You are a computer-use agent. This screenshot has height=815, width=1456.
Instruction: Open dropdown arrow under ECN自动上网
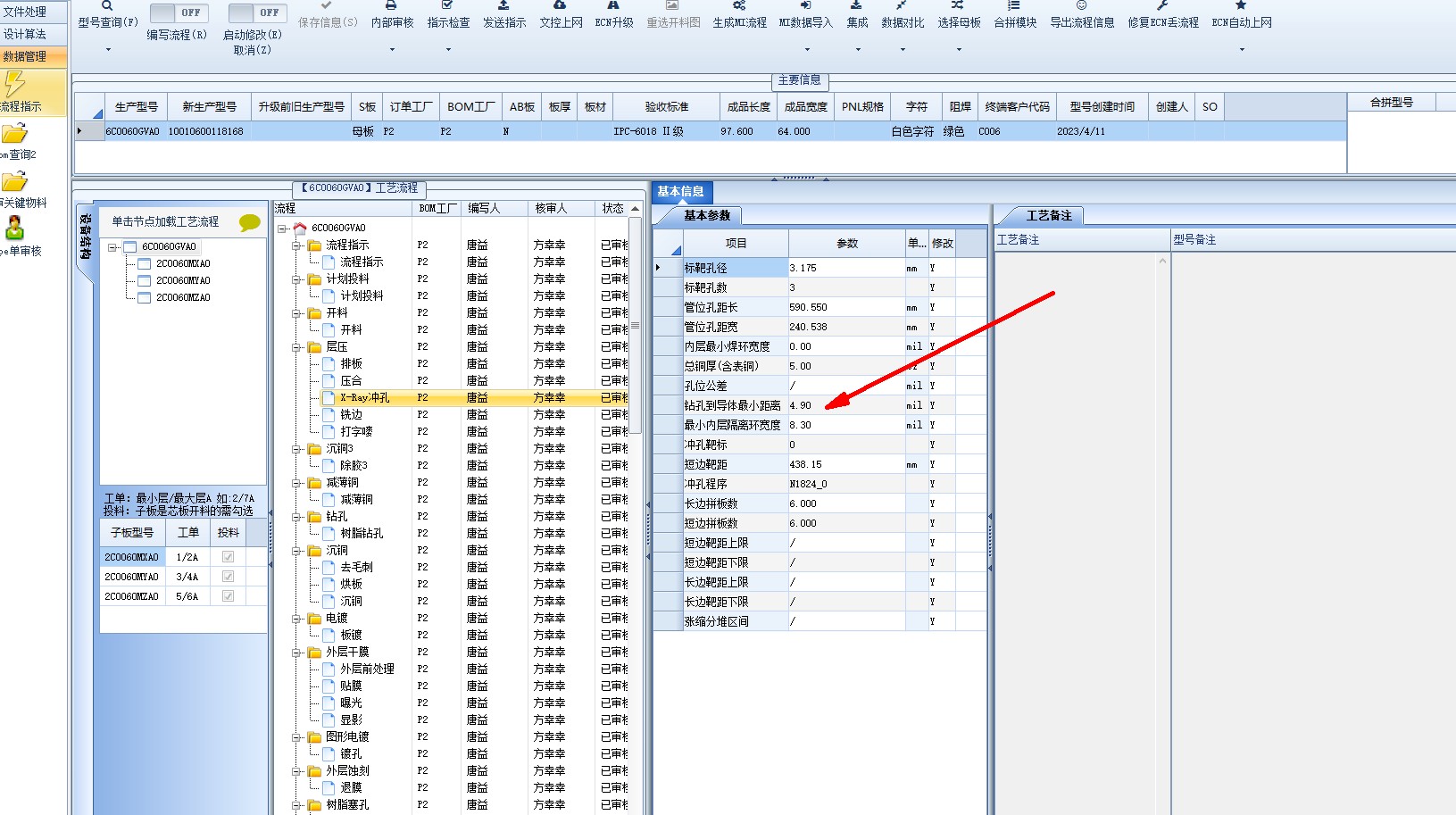(x=1242, y=50)
